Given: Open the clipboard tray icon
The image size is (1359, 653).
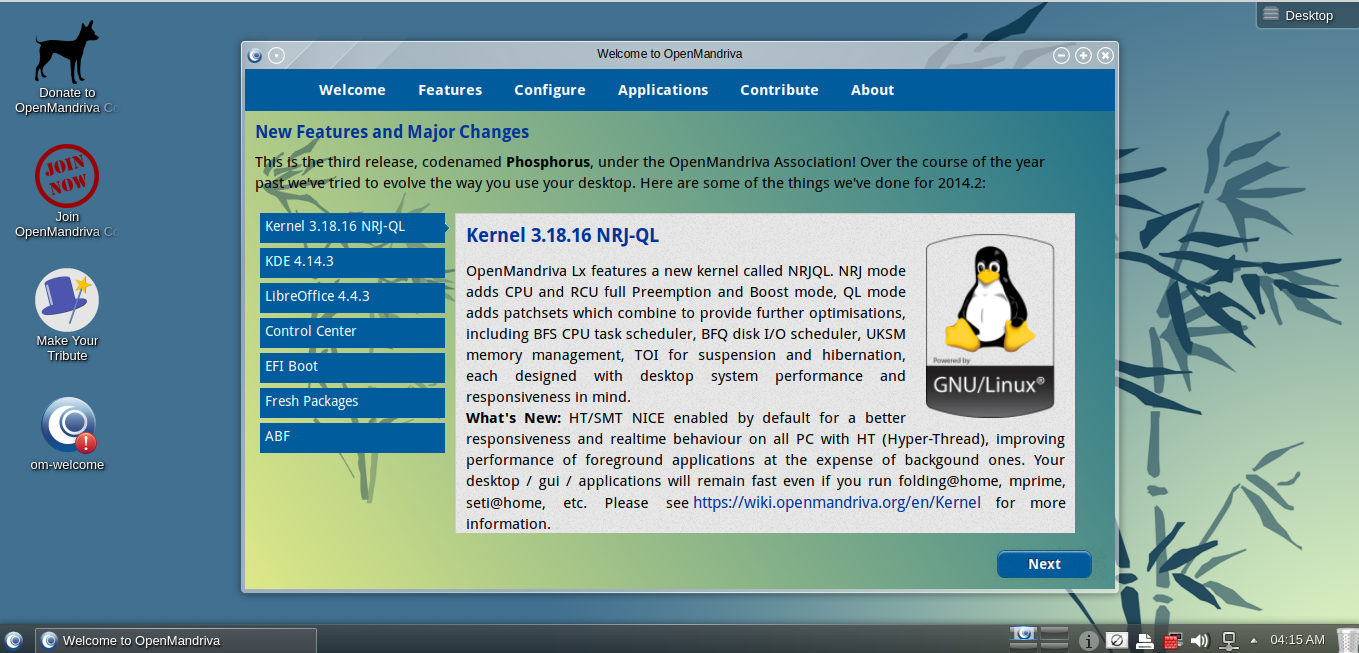Looking at the screenshot, I should click(x=1117, y=640).
